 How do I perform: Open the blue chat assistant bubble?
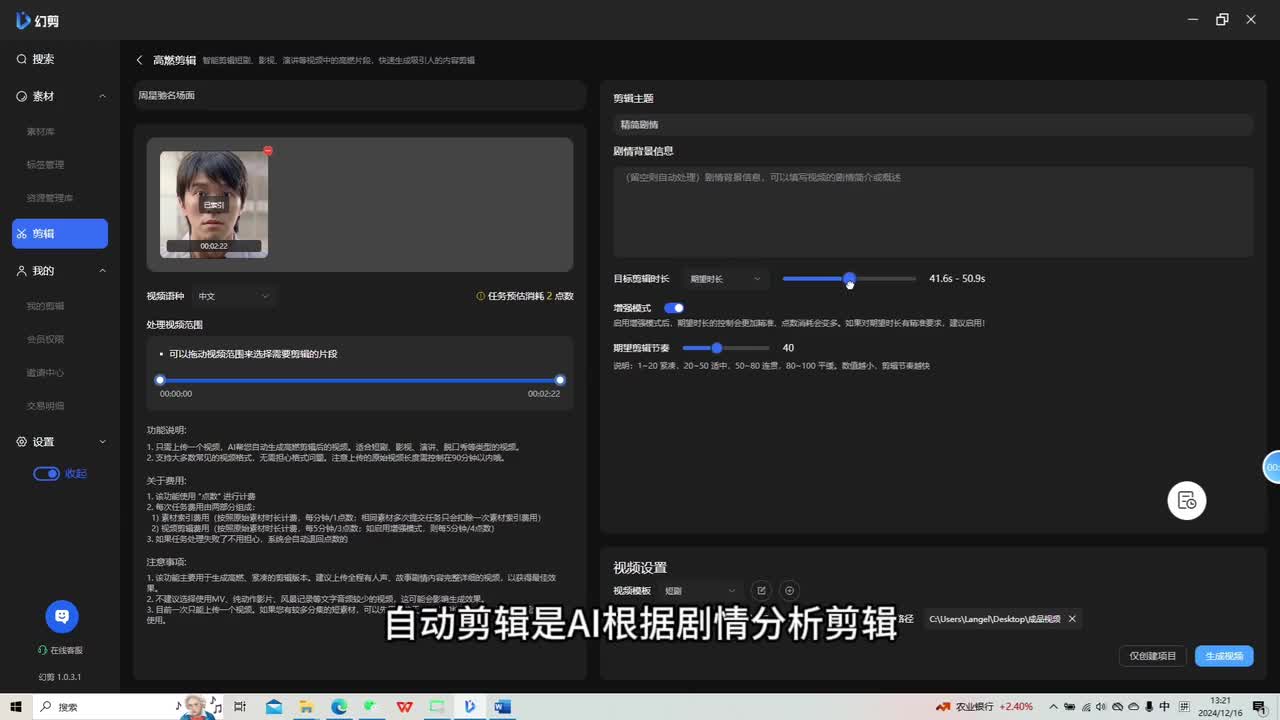pos(62,617)
